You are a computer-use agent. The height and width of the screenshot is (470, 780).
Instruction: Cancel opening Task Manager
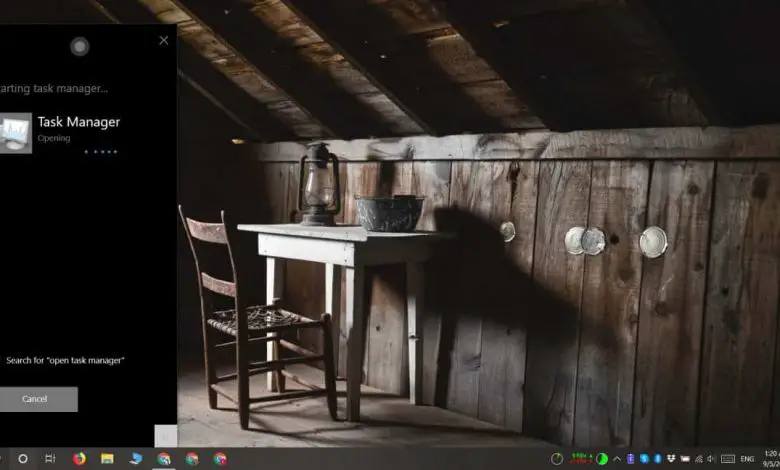click(x=39, y=399)
